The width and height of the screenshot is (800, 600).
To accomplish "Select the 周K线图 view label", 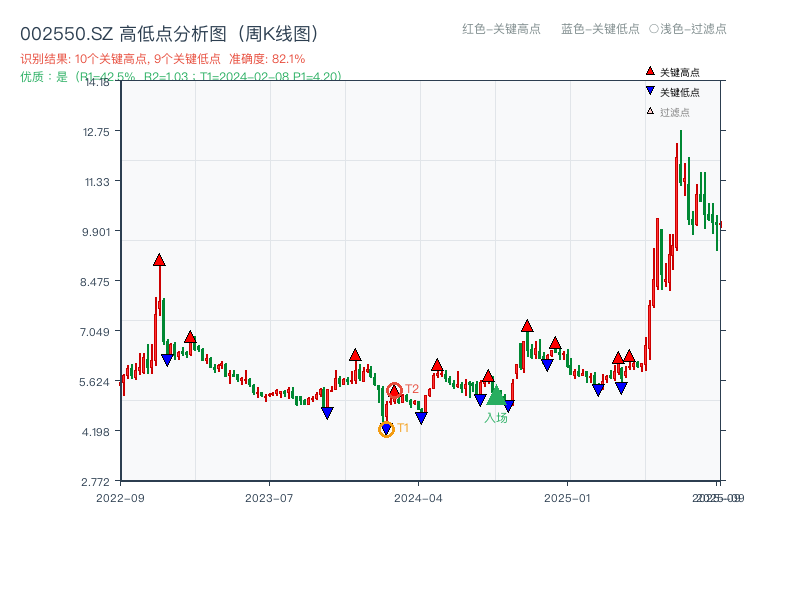I will coord(278,31).
